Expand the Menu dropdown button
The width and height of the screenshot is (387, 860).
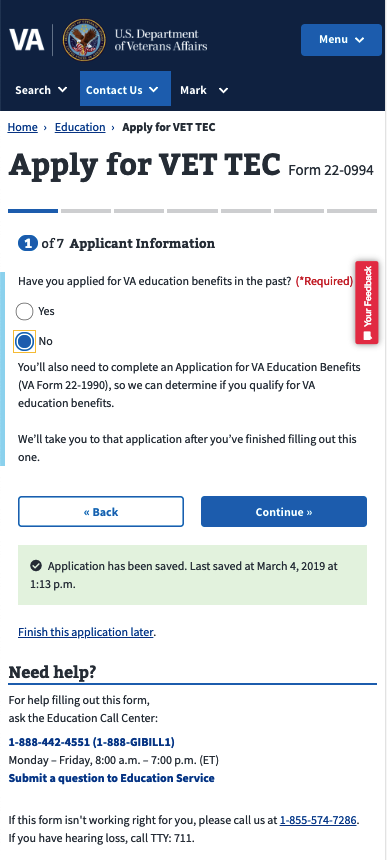[342, 39]
